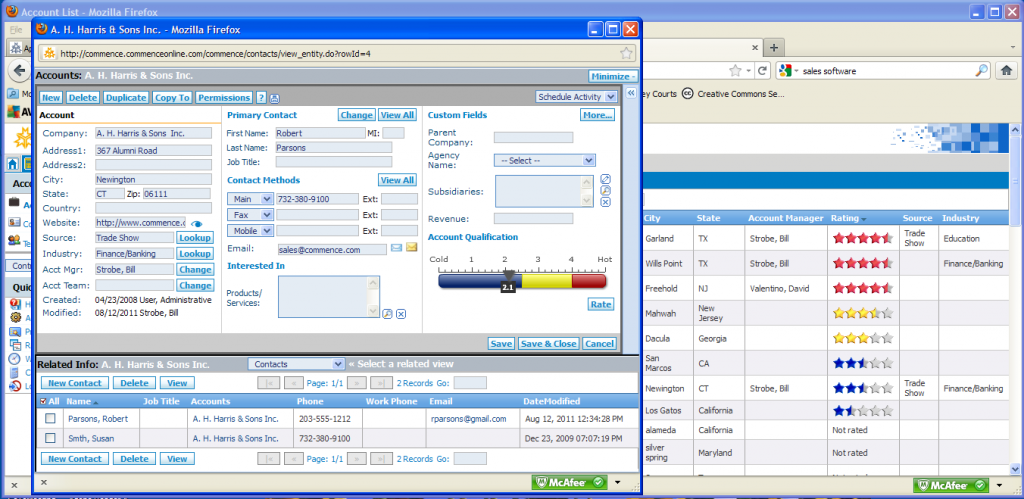Click the yellow envelope icon beside the Email field
This screenshot has width=1024, height=499.
tap(411, 248)
